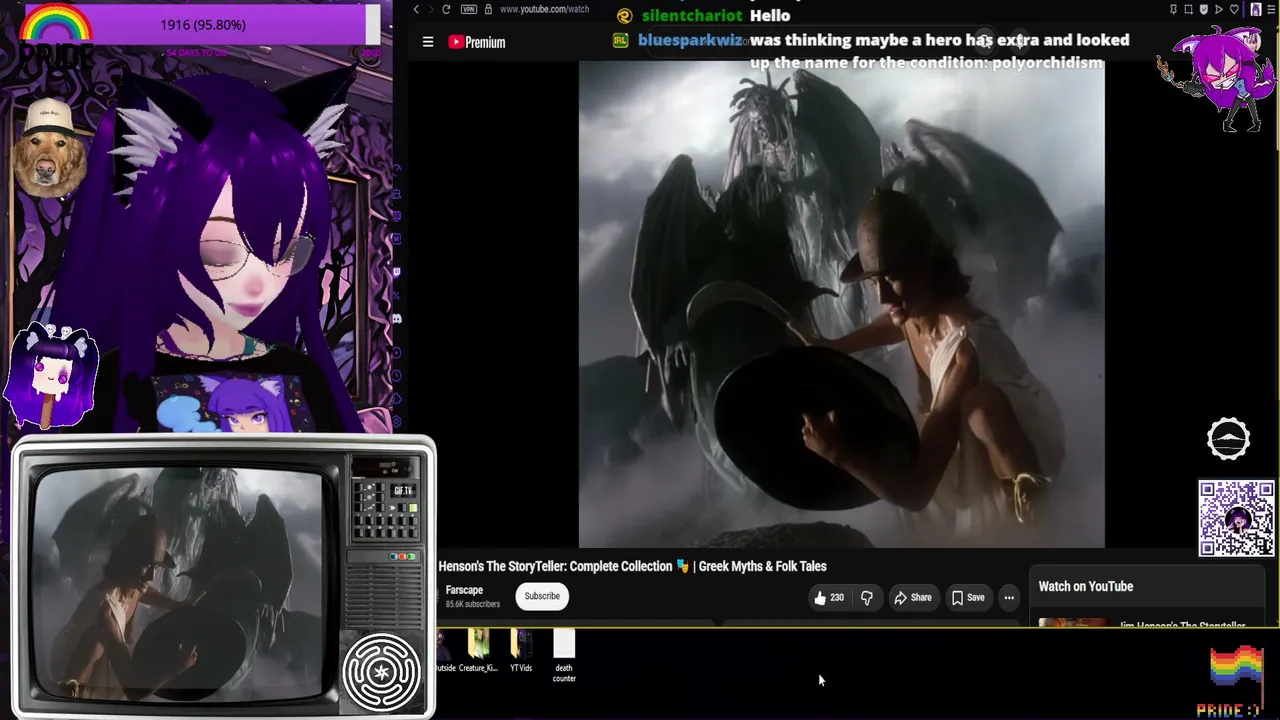Viewport: 1280px width, 720px height.
Task: Open the YouTube guide hamburger menu
Action: (x=428, y=42)
